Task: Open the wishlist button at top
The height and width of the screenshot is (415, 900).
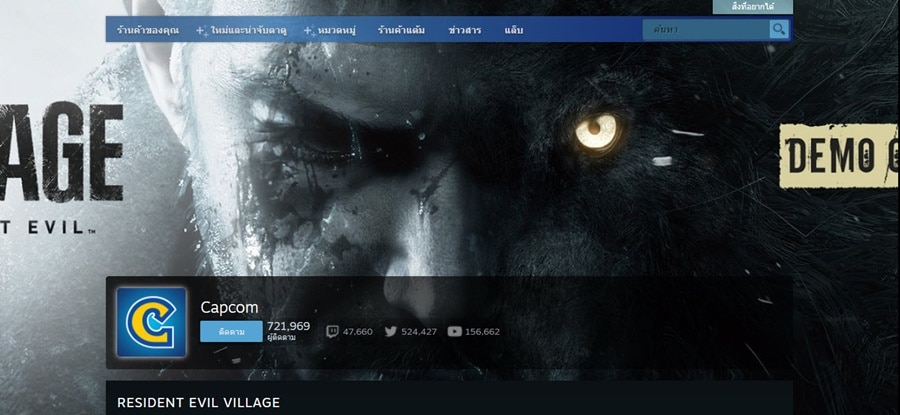Action: [x=752, y=7]
